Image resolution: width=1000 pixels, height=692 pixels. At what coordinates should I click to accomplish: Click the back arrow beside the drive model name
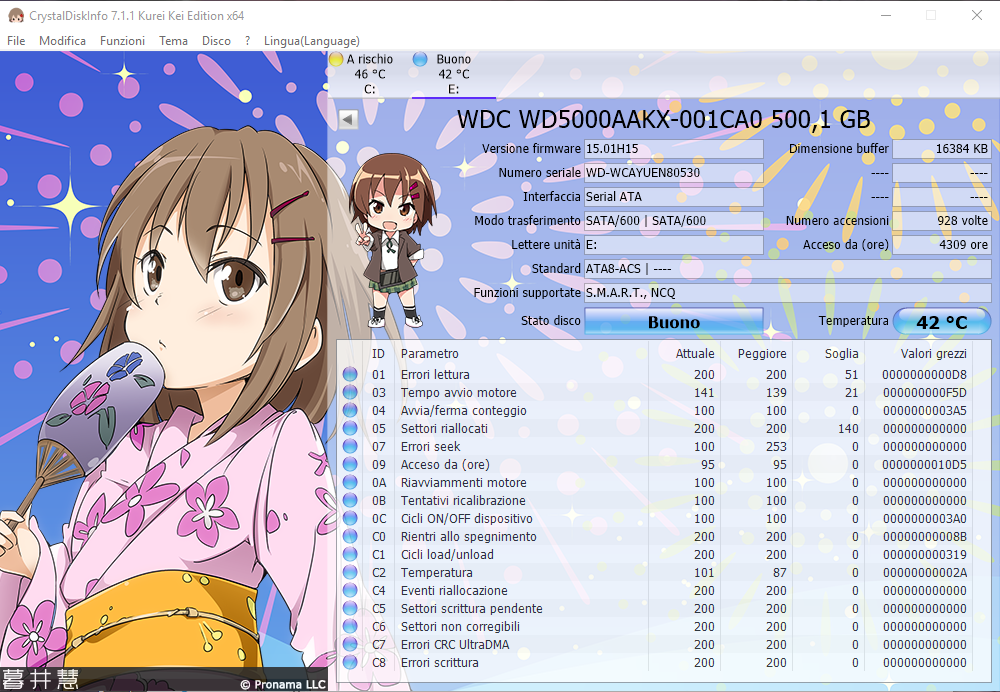346,119
